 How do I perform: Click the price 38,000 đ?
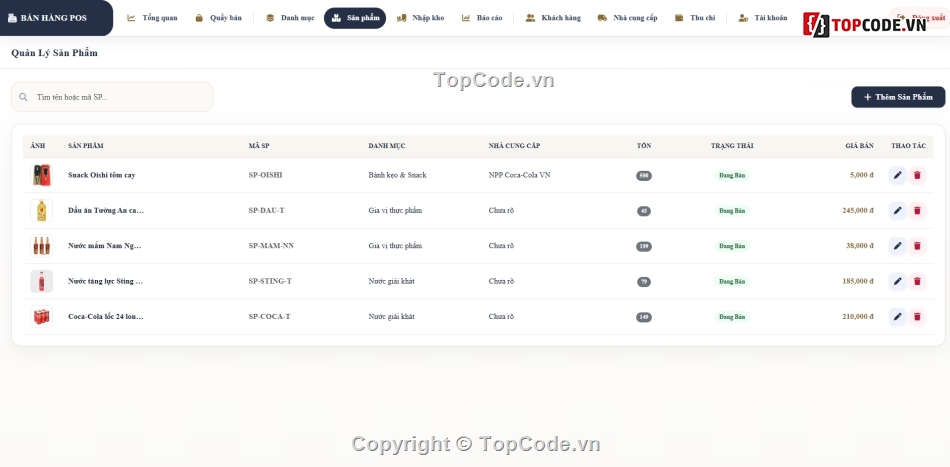[x=860, y=246]
